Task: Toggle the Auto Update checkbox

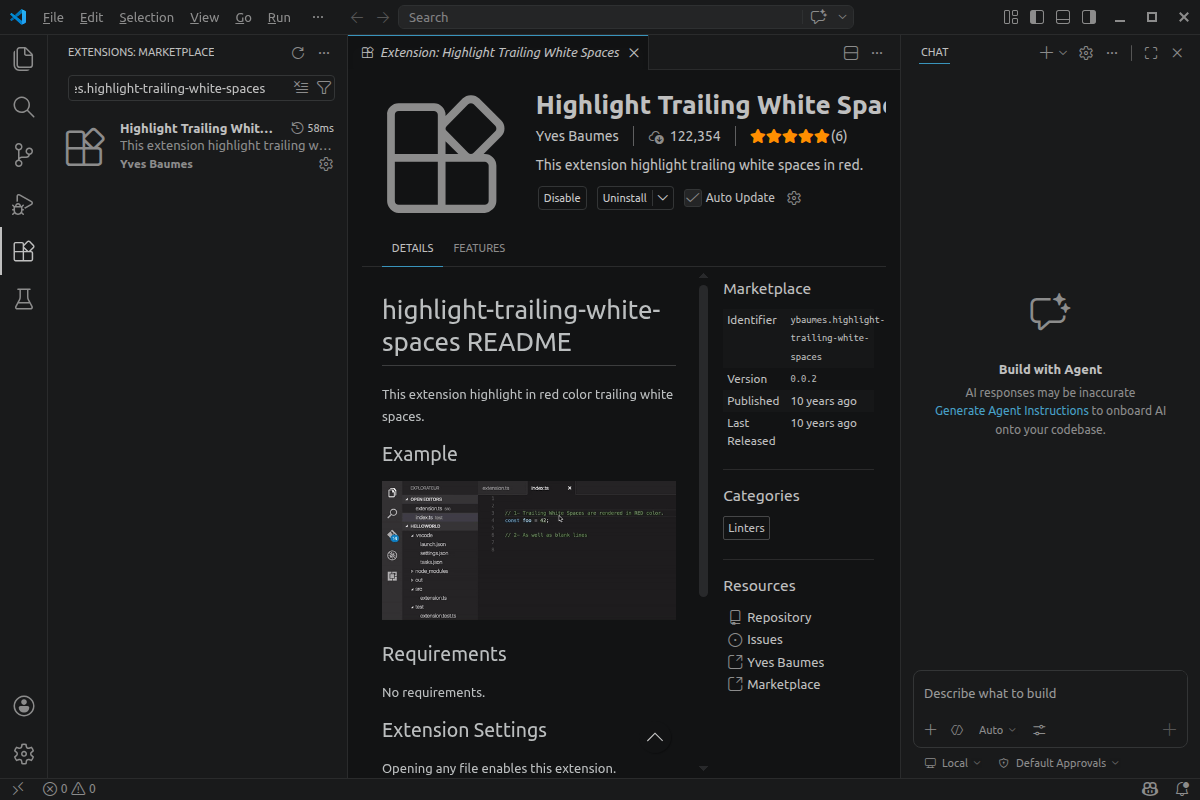Action: 692,198
